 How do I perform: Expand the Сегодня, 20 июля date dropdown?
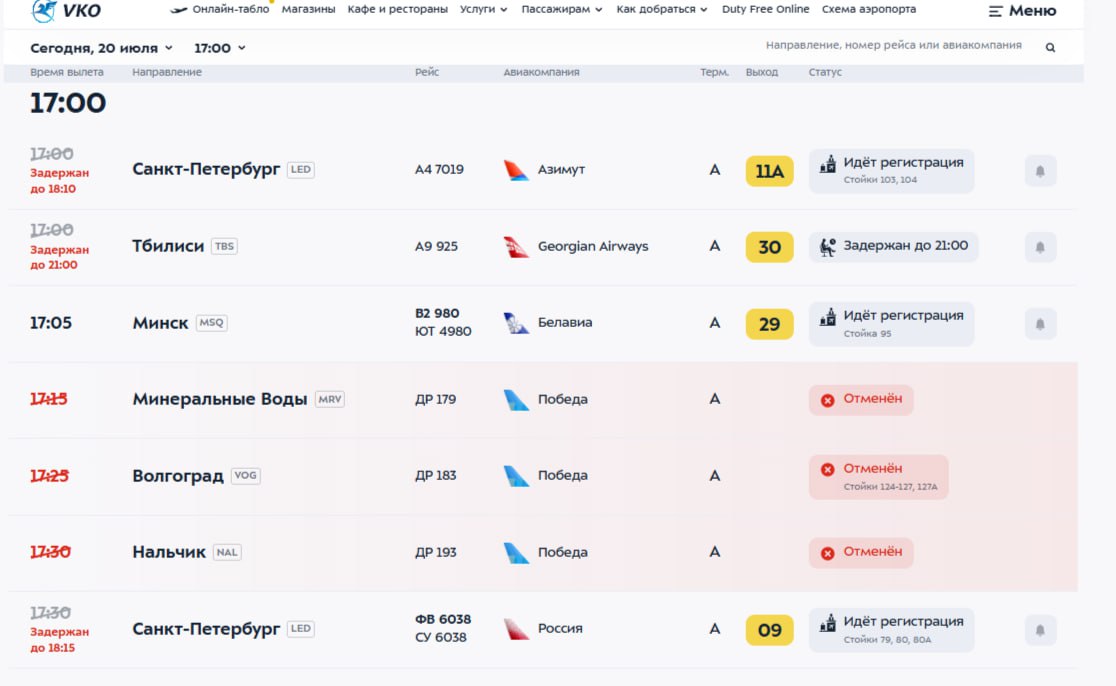click(101, 48)
